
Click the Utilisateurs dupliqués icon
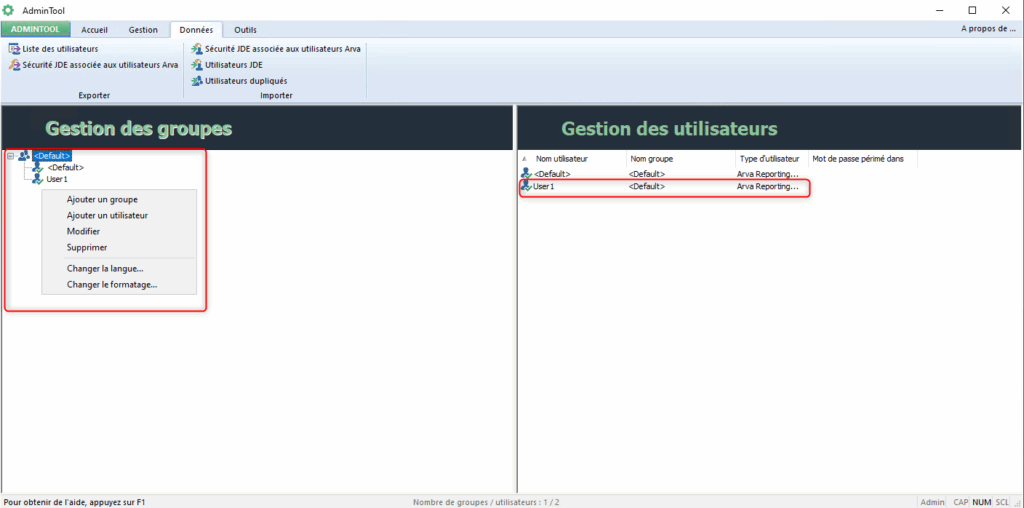click(x=197, y=81)
